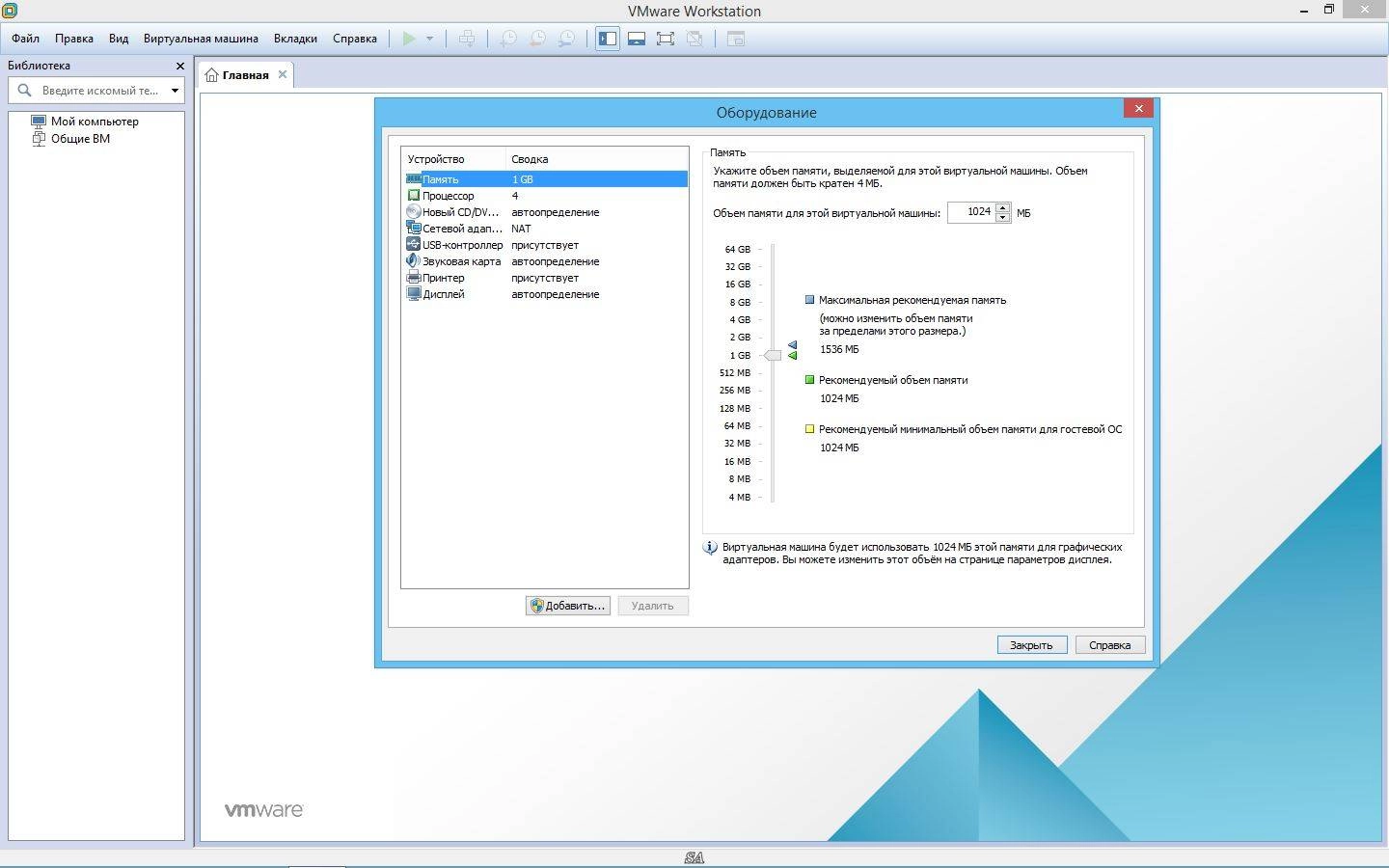This screenshot has height=868, width=1389.
Task: Click the 8 GB label on memory scale
Action: point(740,302)
